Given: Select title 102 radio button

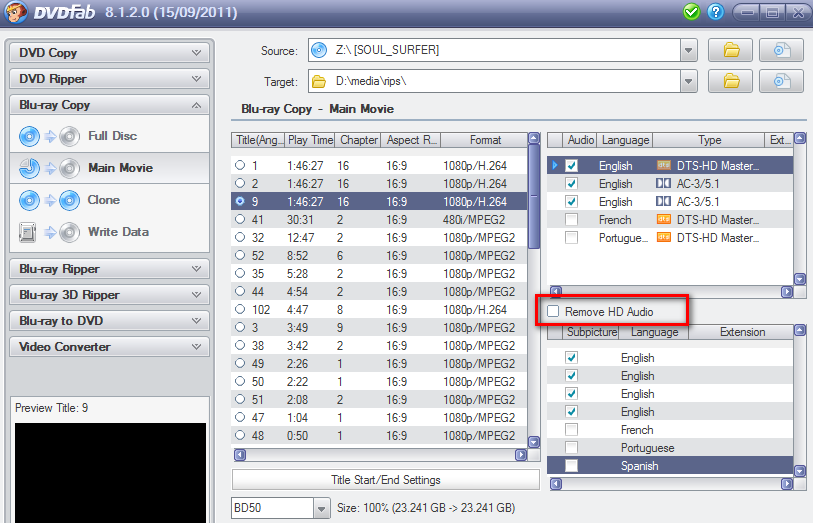Looking at the screenshot, I should tap(240, 309).
